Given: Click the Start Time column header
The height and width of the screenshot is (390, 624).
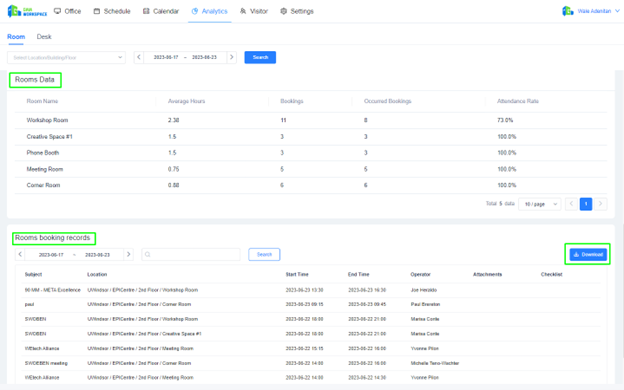Looking at the screenshot, I should [297, 275].
